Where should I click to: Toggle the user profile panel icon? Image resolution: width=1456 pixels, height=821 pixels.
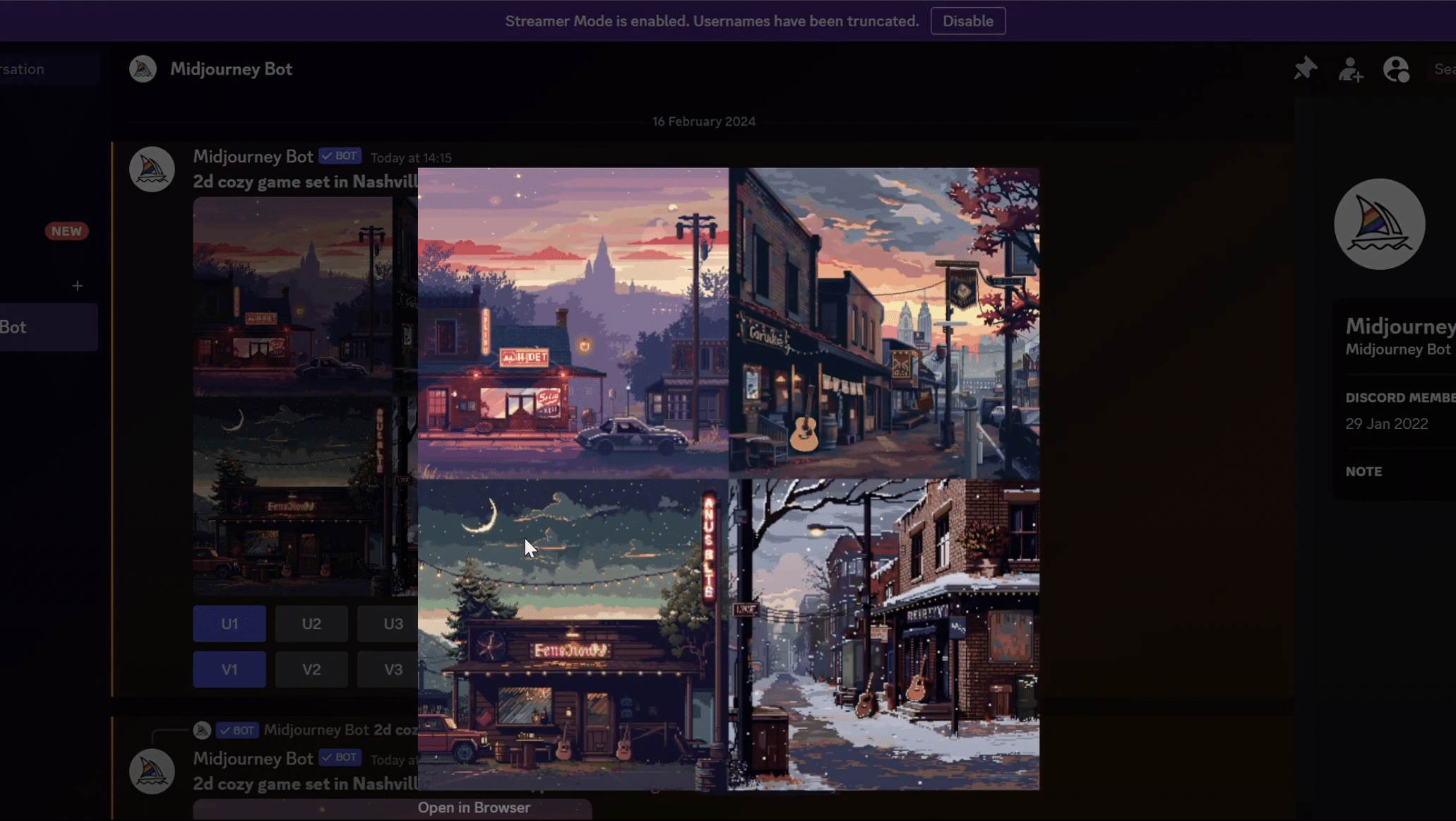tap(1396, 69)
